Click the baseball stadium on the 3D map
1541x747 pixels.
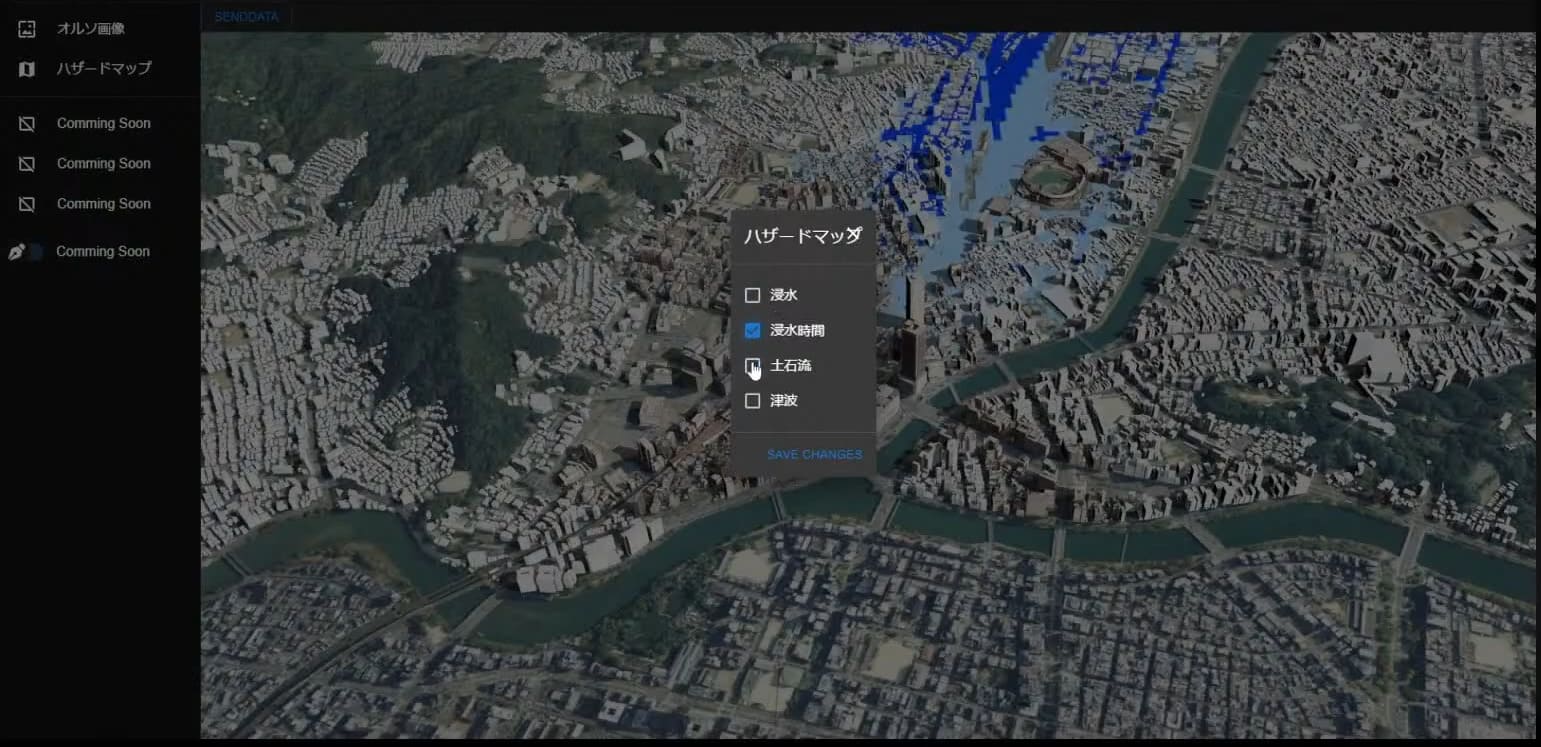pyautogui.click(x=1055, y=175)
